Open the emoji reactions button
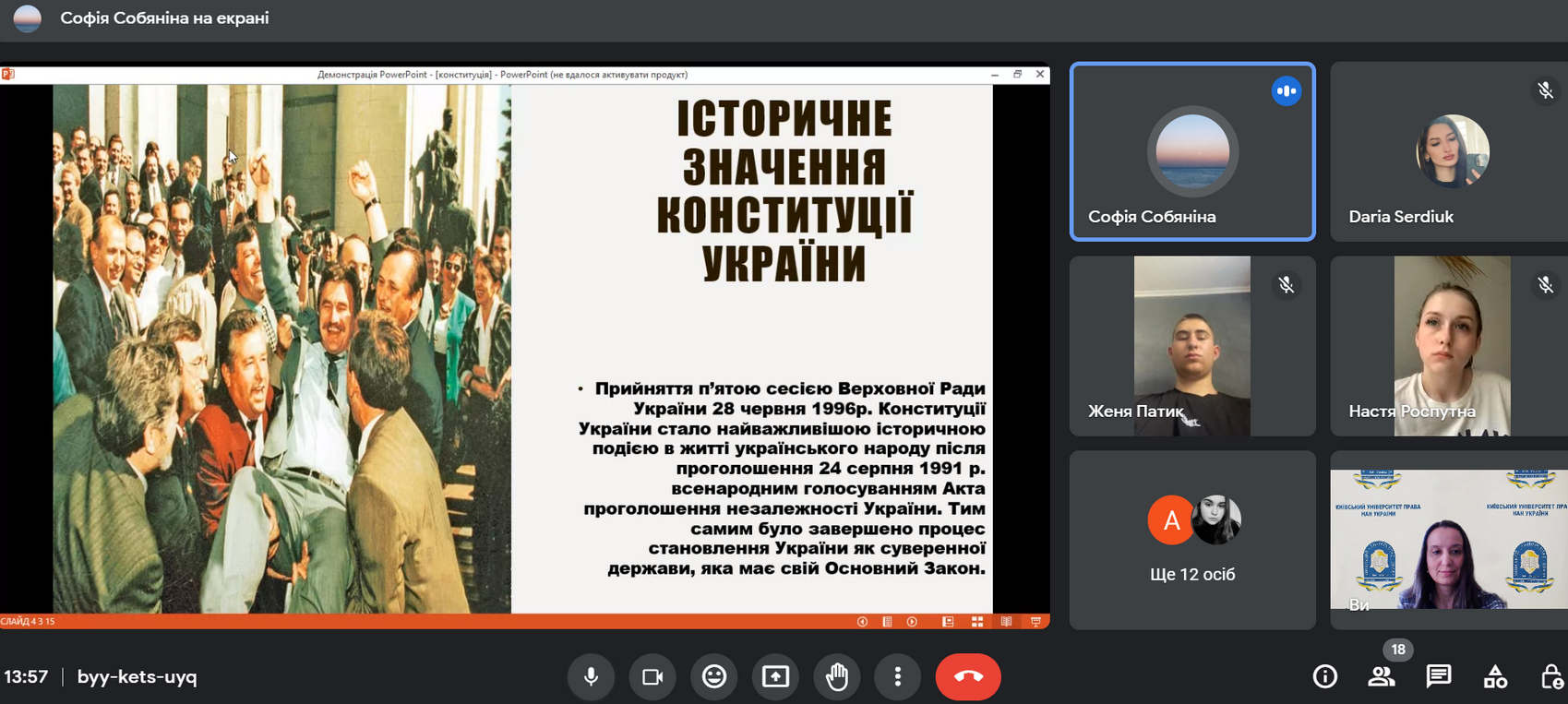The image size is (1568, 704). pos(714,676)
